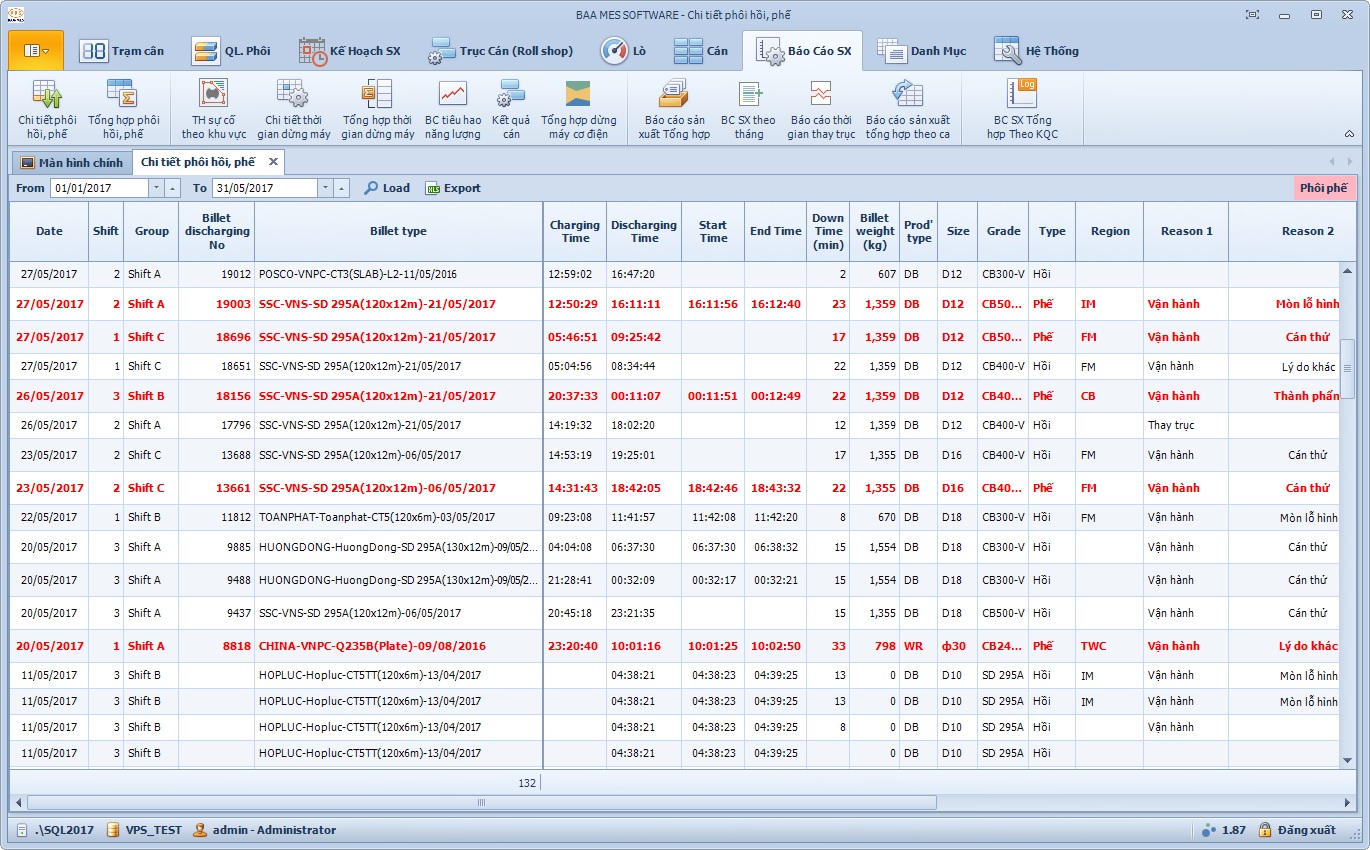Click the Đăng xuất logout button
1370x850 pixels.
(x=1296, y=830)
